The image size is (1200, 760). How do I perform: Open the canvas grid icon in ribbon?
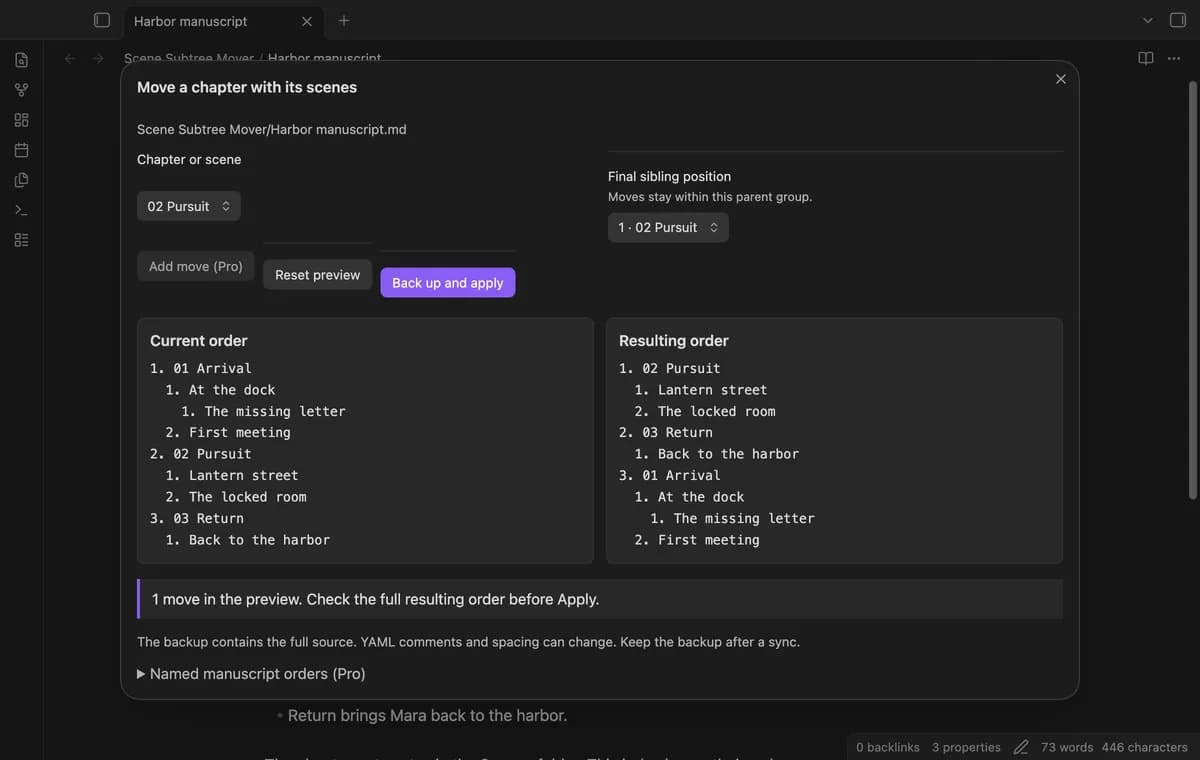(x=21, y=120)
